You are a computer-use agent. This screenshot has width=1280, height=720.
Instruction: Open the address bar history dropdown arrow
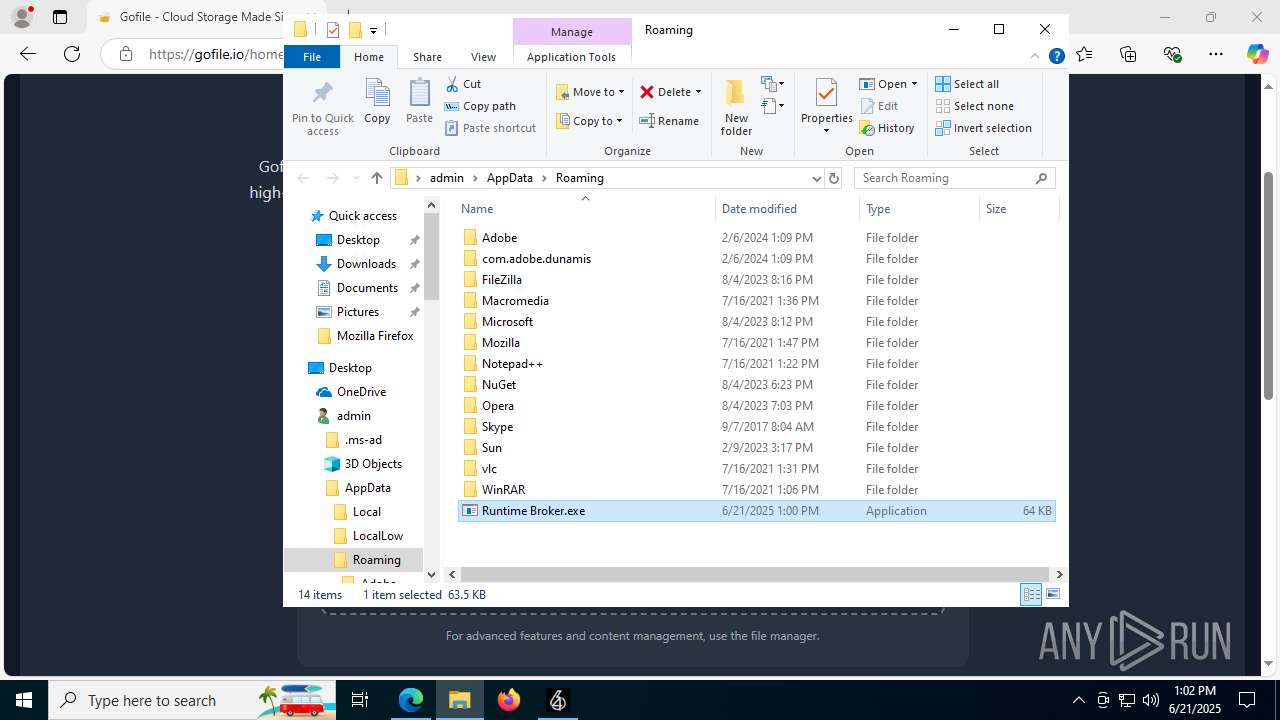click(816, 178)
